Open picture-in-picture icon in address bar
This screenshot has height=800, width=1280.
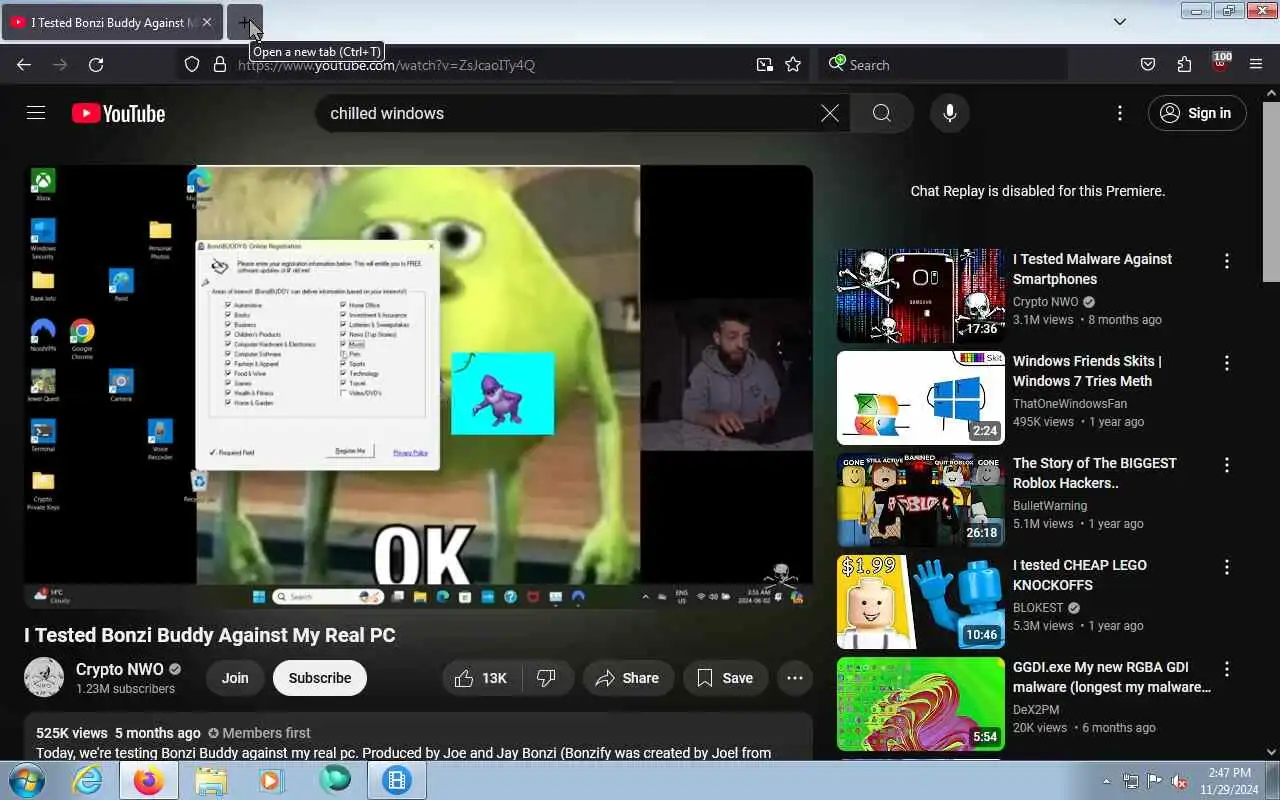[765, 65]
